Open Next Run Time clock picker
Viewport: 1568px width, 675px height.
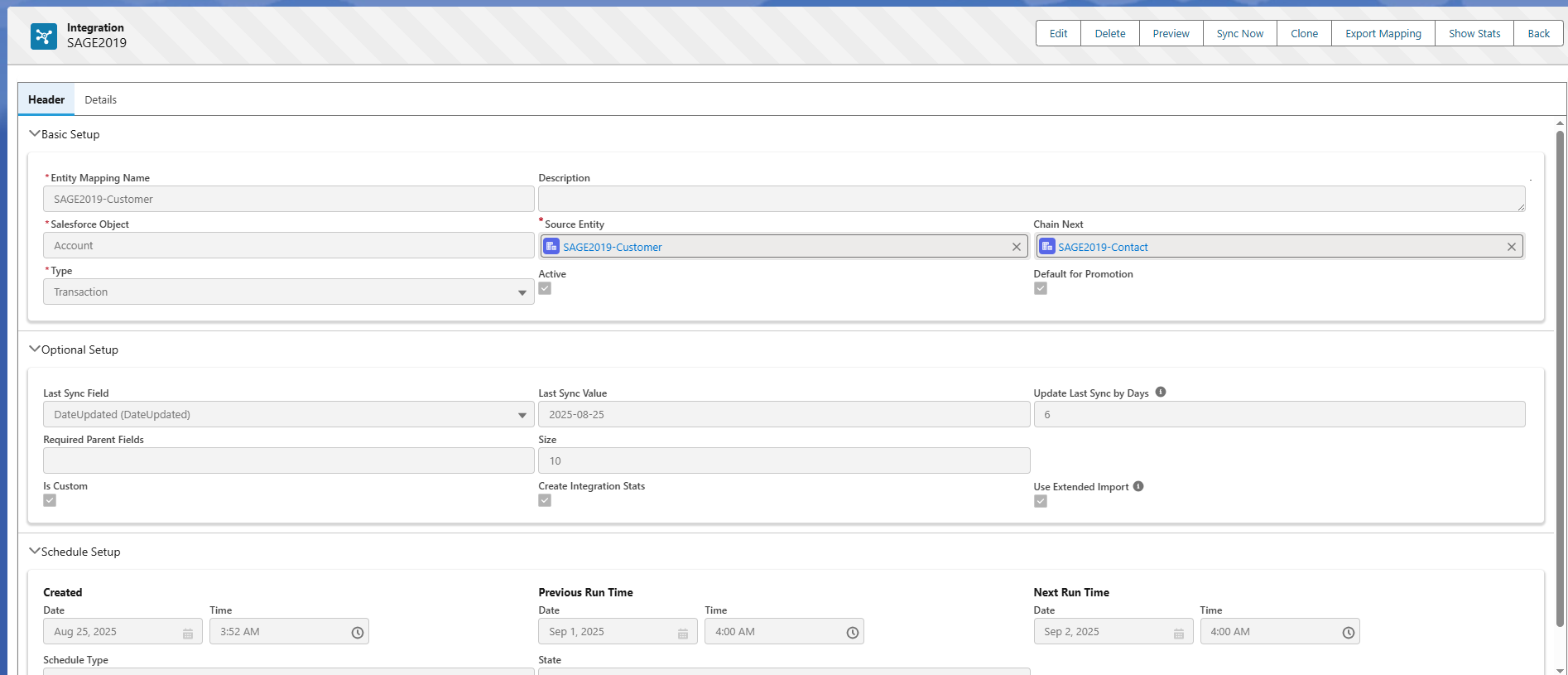tap(1349, 633)
